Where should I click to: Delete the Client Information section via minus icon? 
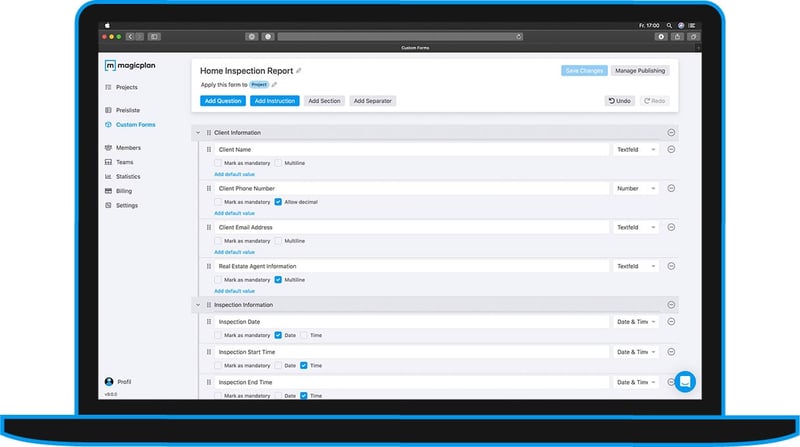coord(671,133)
